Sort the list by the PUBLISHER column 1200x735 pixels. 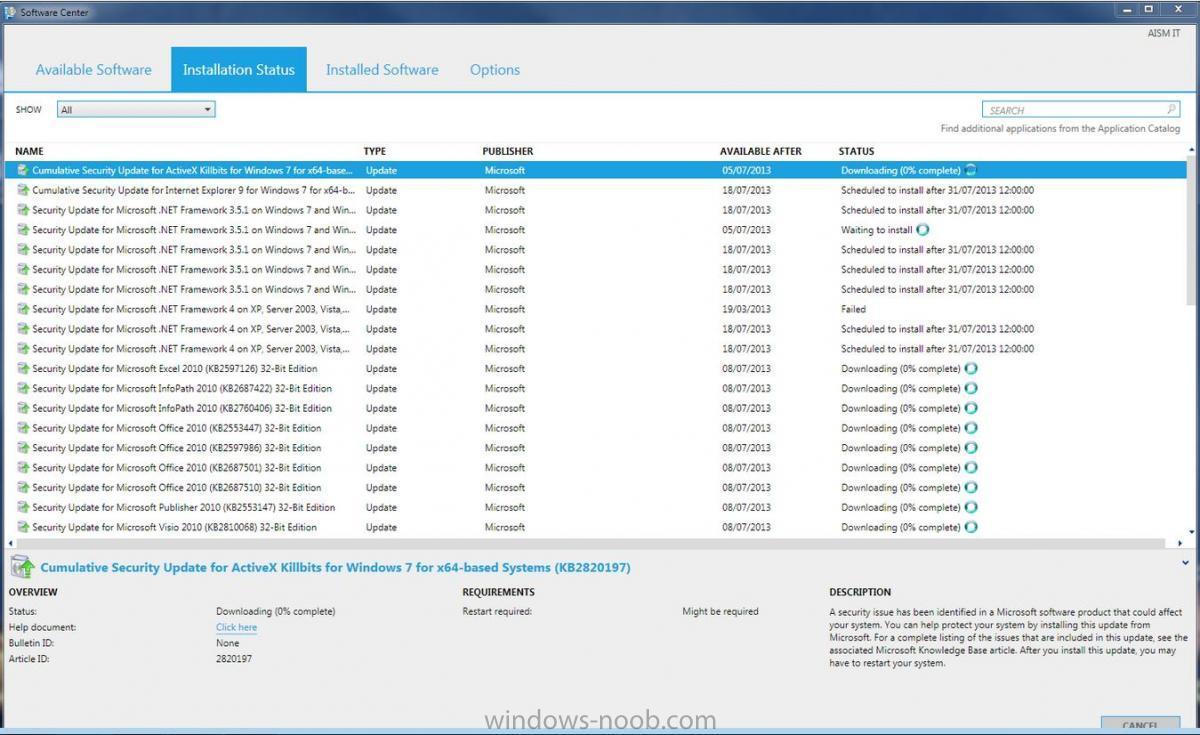[508, 151]
